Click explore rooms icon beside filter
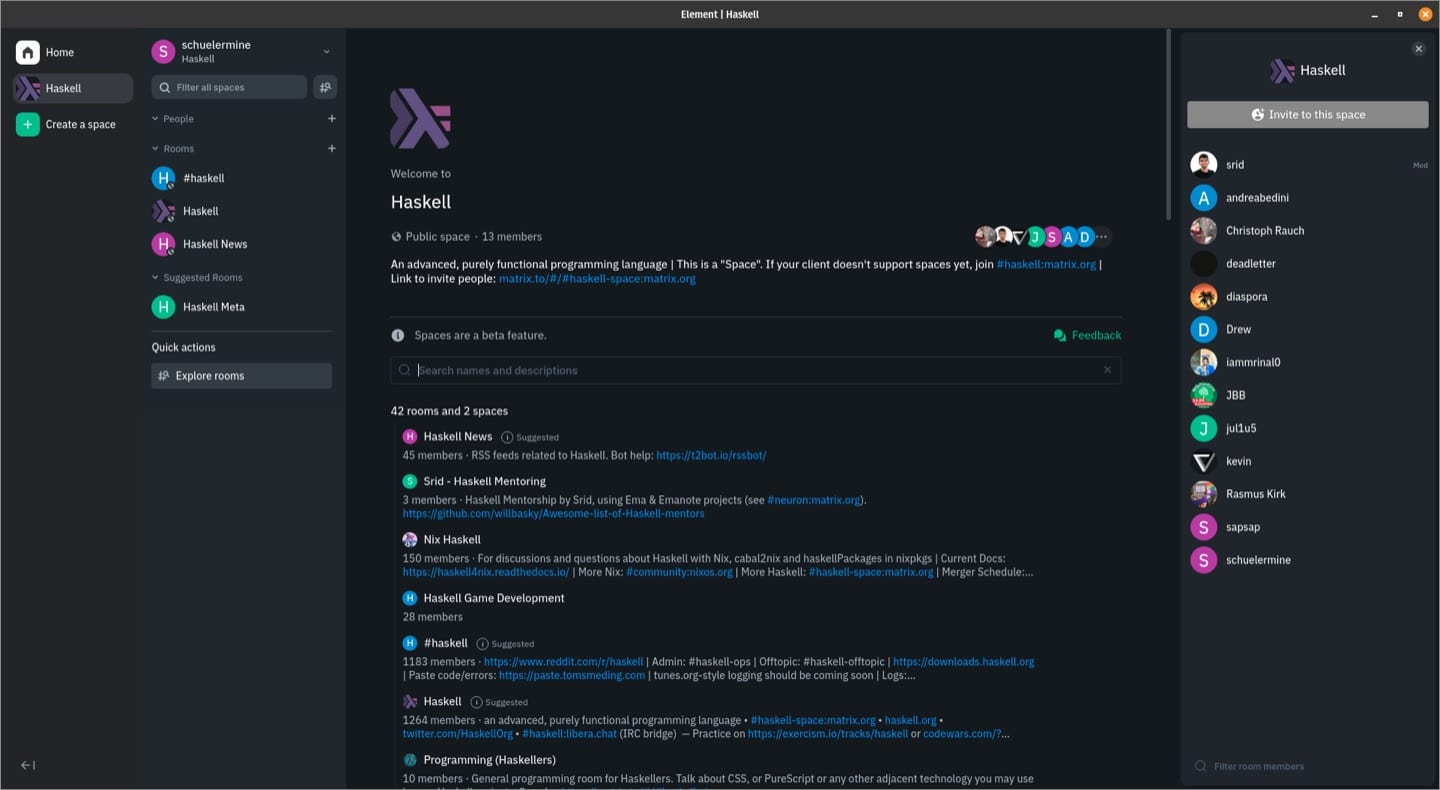Image resolution: width=1440 pixels, height=790 pixels. 325,87
